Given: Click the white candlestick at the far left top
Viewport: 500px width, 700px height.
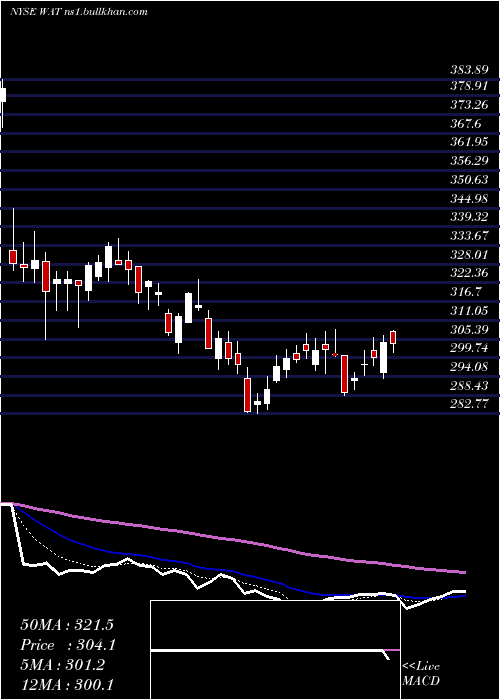Looking at the screenshot, I should point(3,95).
